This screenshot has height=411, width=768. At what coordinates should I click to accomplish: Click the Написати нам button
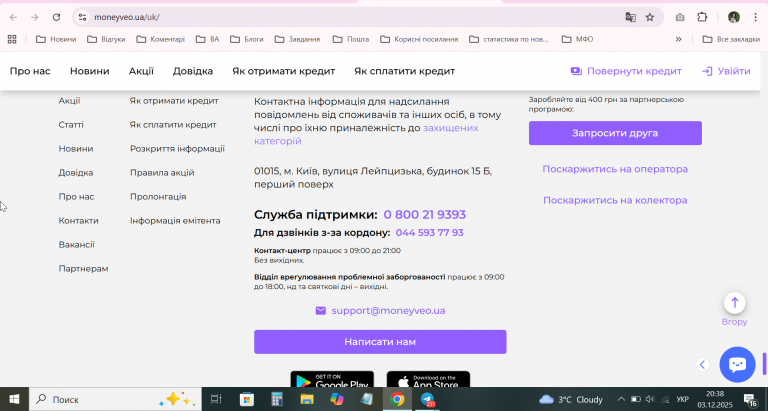380,342
